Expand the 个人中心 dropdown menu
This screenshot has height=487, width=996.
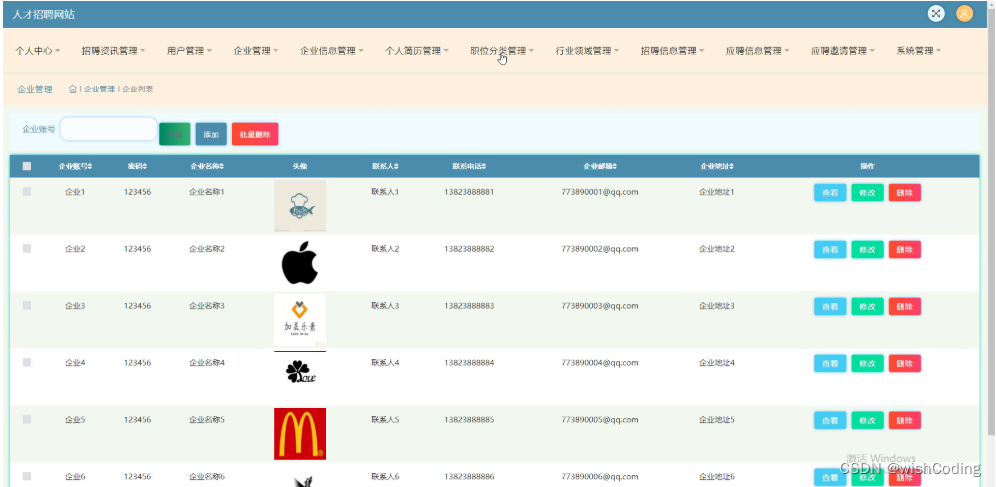point(37,51)
